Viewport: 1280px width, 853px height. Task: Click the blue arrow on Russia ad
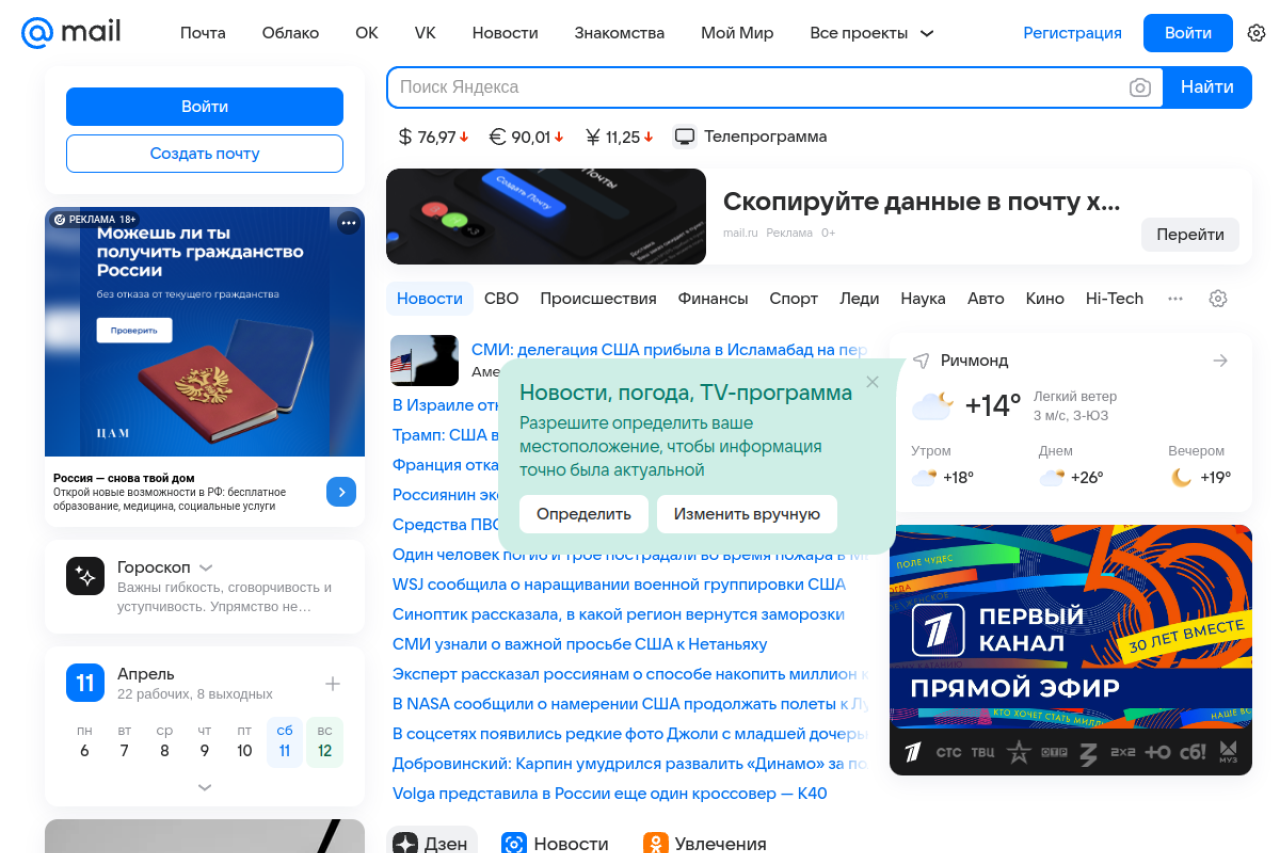(x=341, y=491)
